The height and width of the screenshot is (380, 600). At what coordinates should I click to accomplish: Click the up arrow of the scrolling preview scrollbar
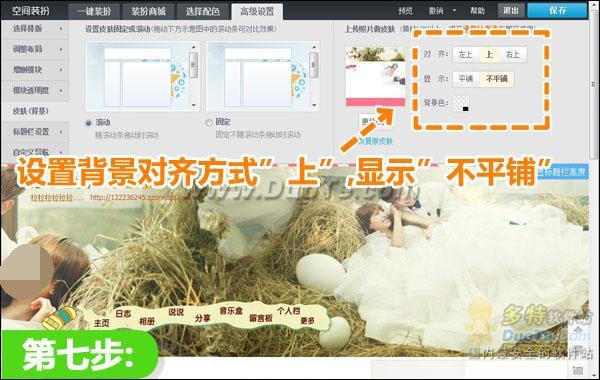click(x=194, y=47)
